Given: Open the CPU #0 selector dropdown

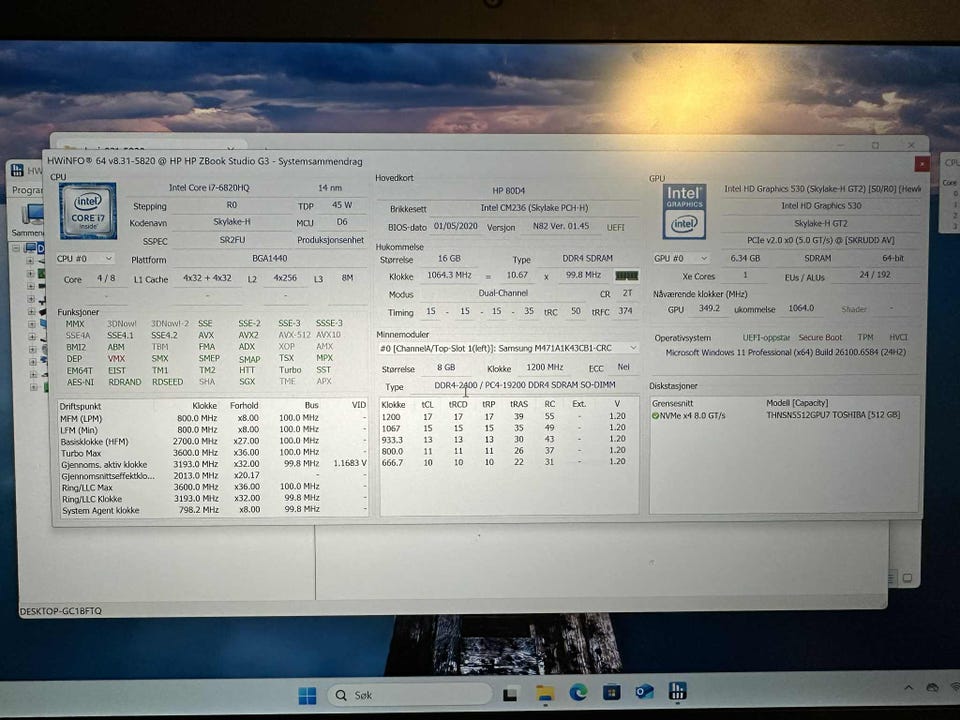Looking at the screenshot, I should click(x=84, y=258).
